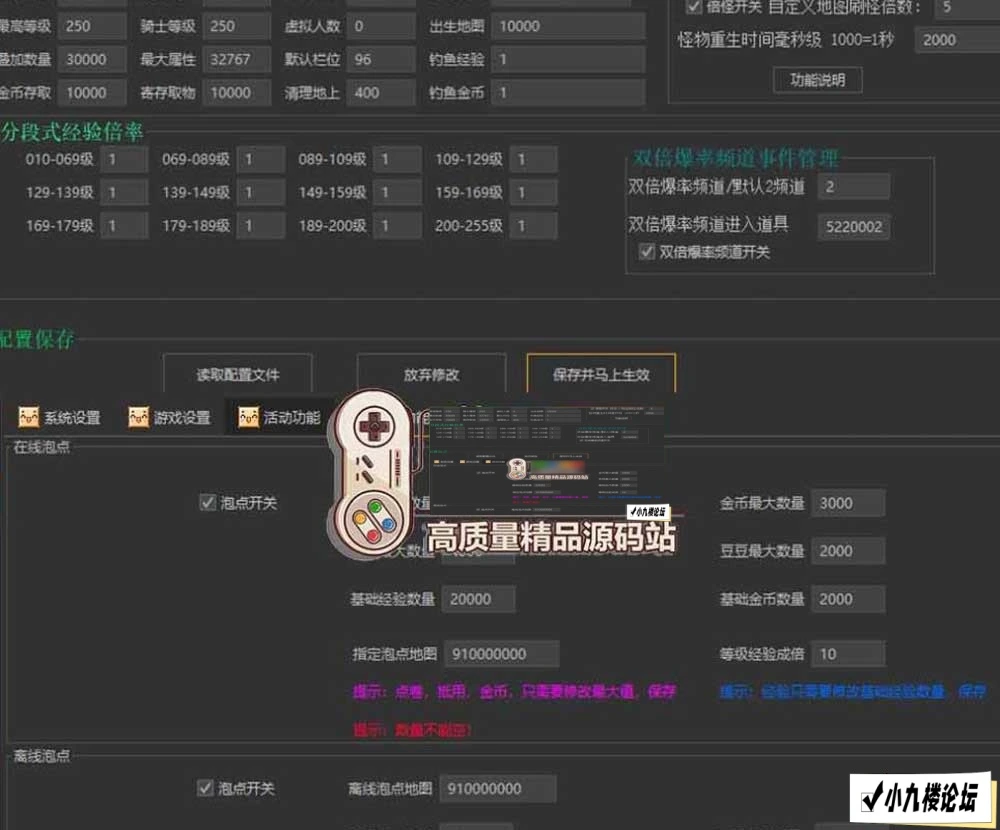The width and height of the screenshot is (1000, 830).
Task: Click the 出生地图 field showing 10000
Action: tap(568, 26)
